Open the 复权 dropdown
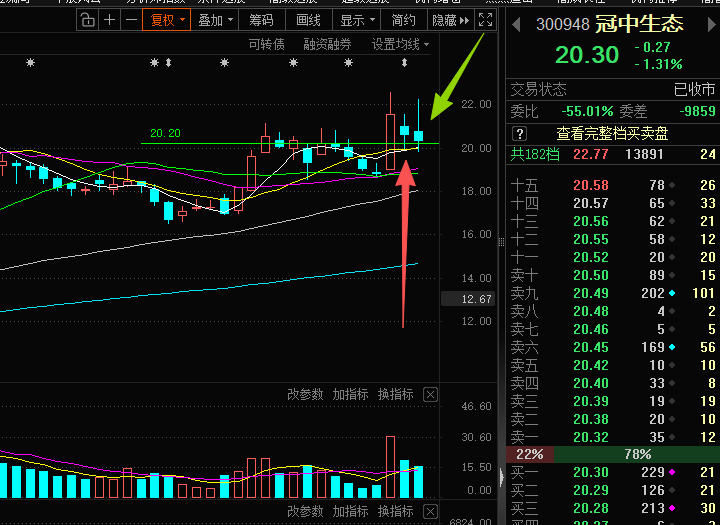The image size is (720, 525). (166, 20)
